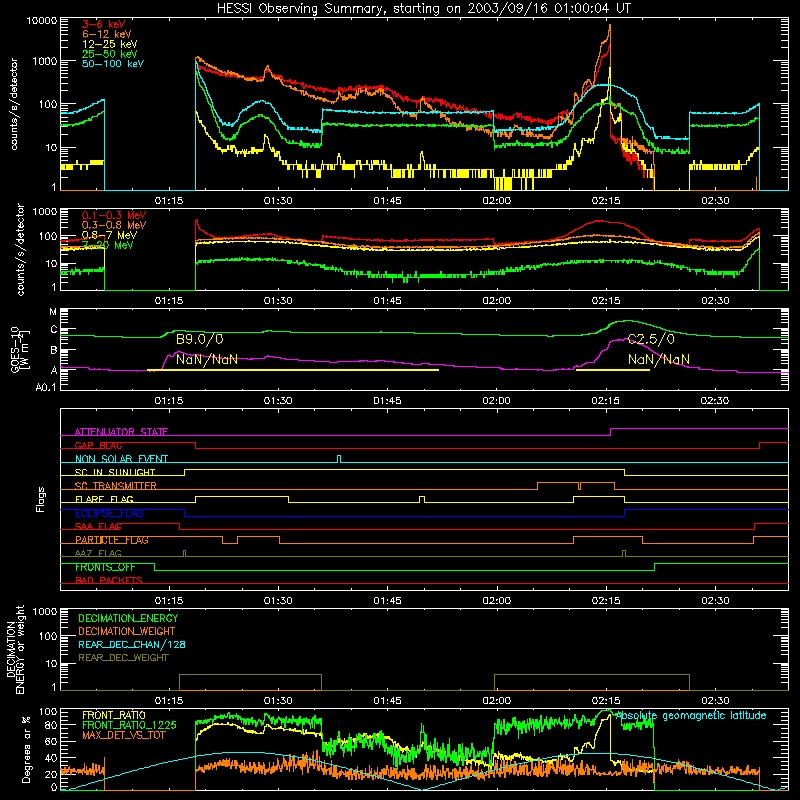Select the GAP_FLAG label
This screenshot has height=800, width=800.
click(98, 445)
